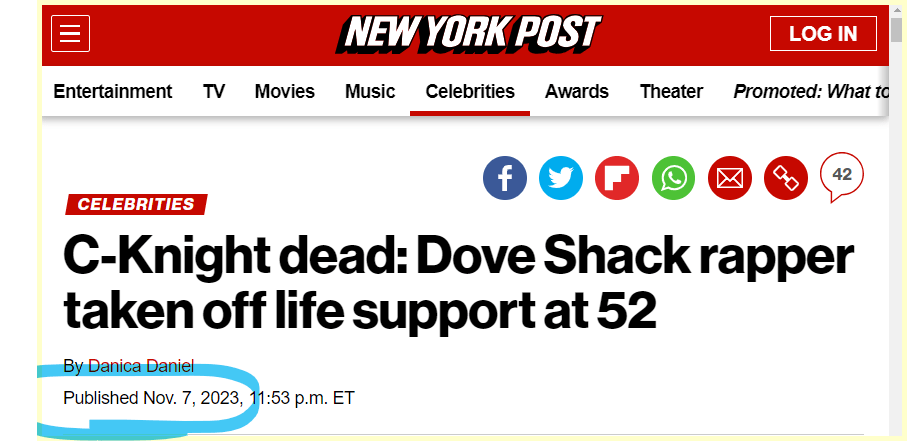Open the 42 comments bubble
This screenshot has height=442, width=907.
point(841,176)
